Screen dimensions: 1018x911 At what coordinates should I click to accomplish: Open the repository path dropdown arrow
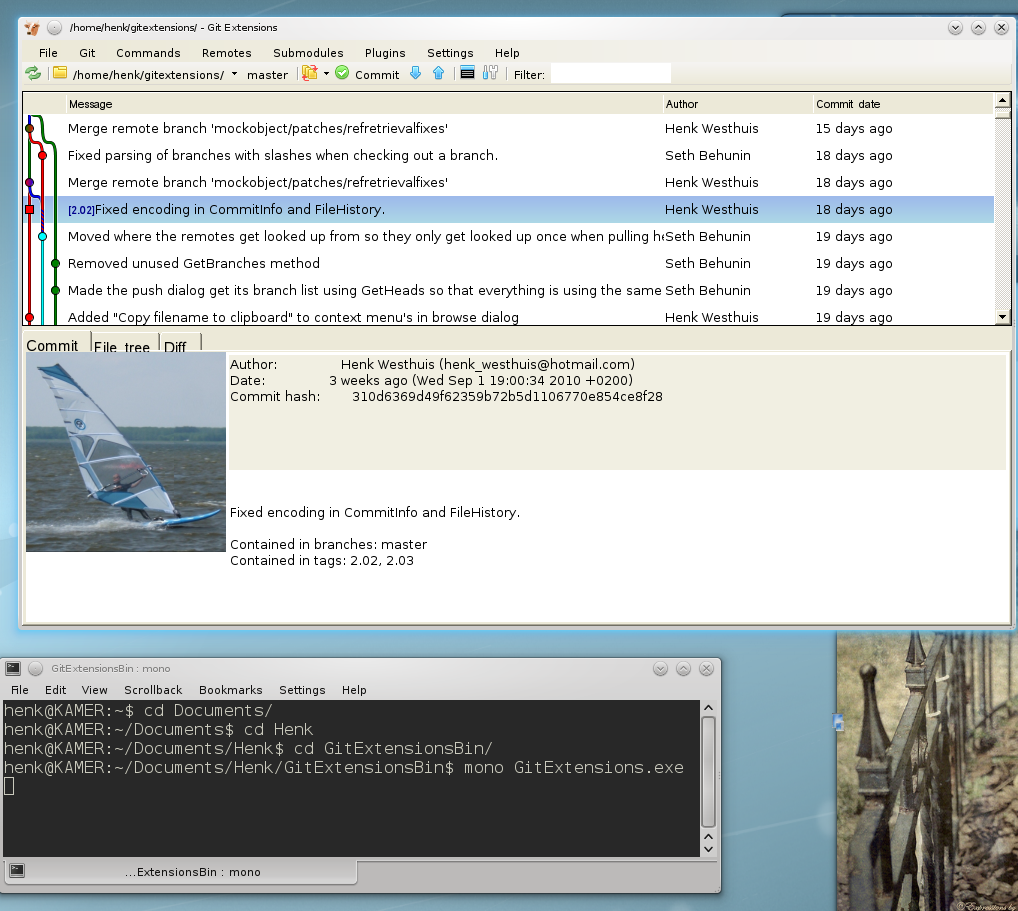234,73
